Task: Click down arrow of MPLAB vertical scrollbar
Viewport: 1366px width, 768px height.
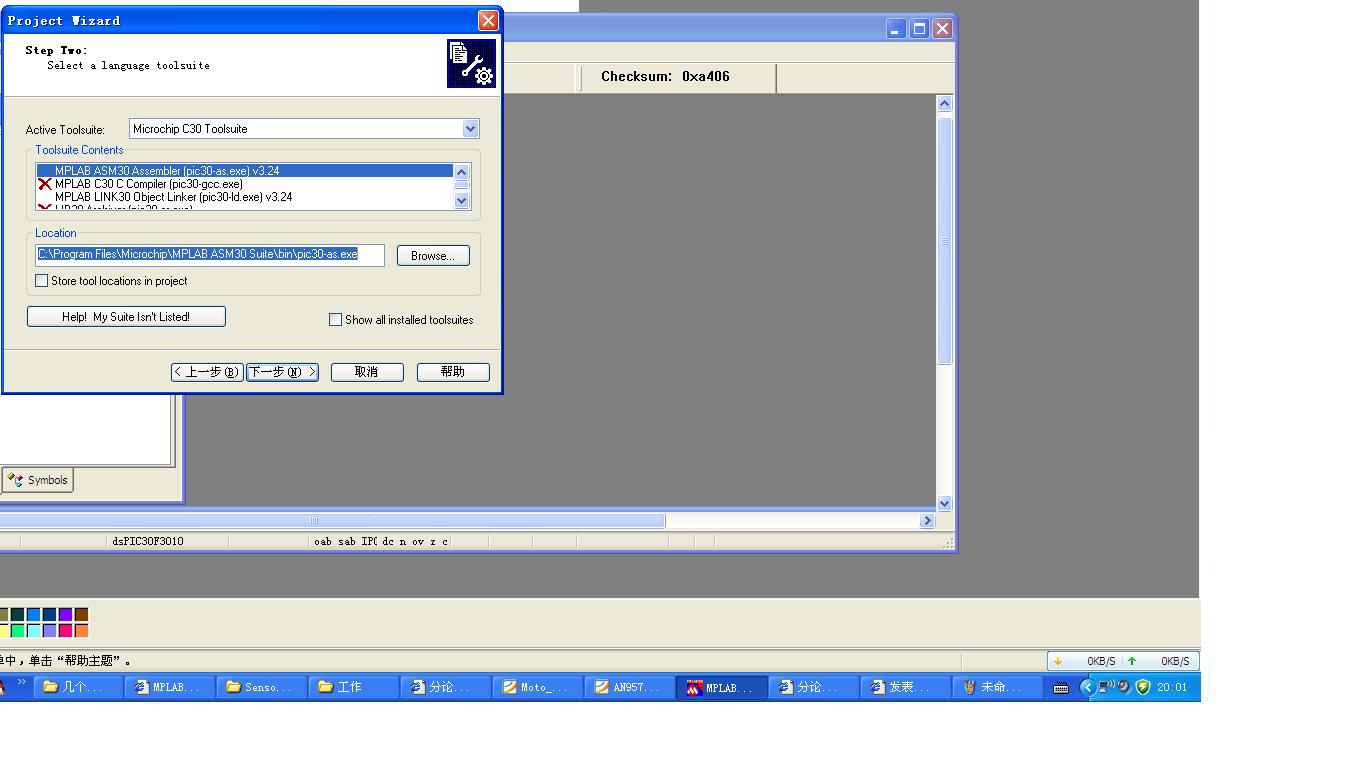Action: click(x=945, y=504)
